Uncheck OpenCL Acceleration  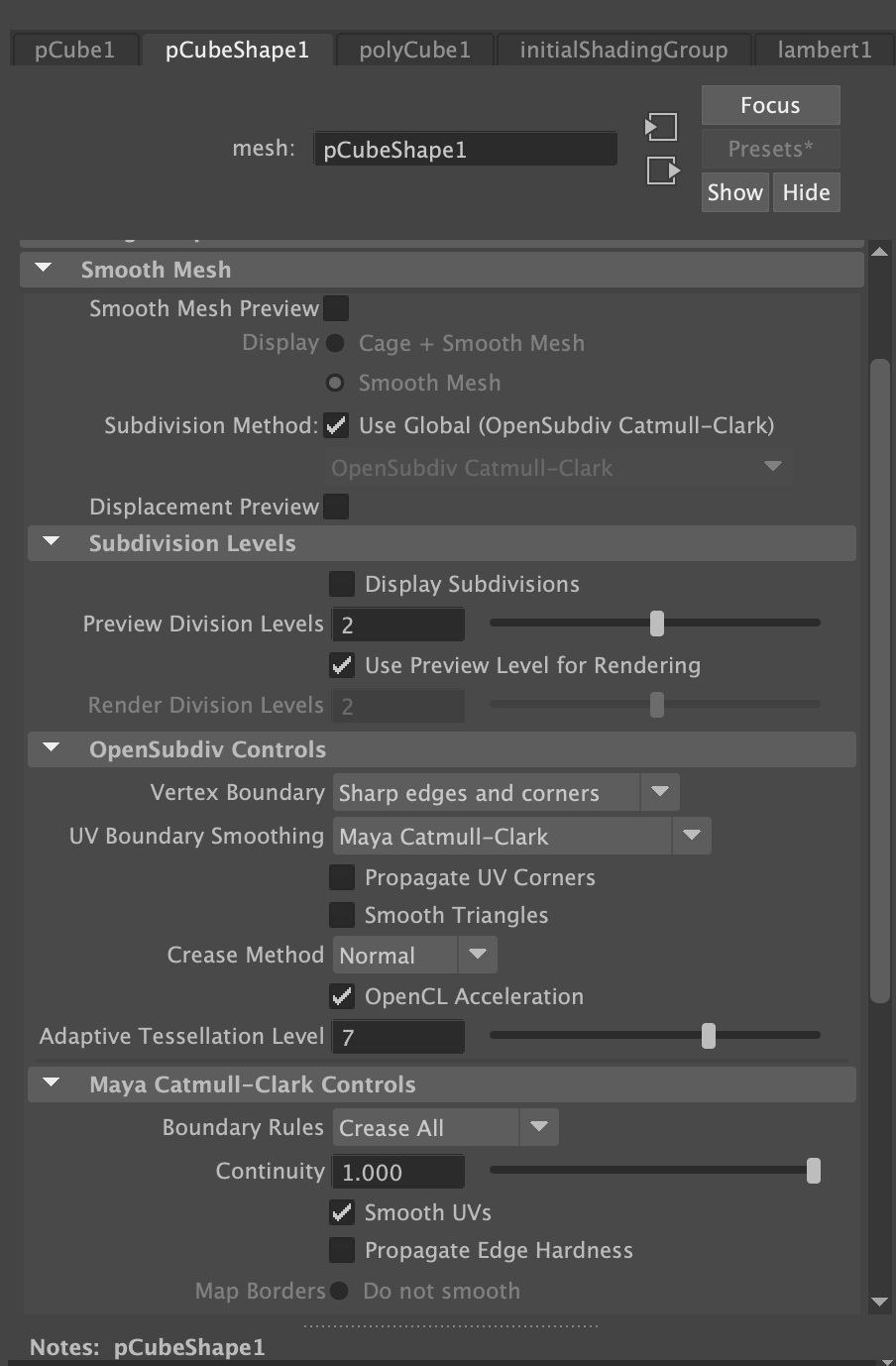[341, 996]
